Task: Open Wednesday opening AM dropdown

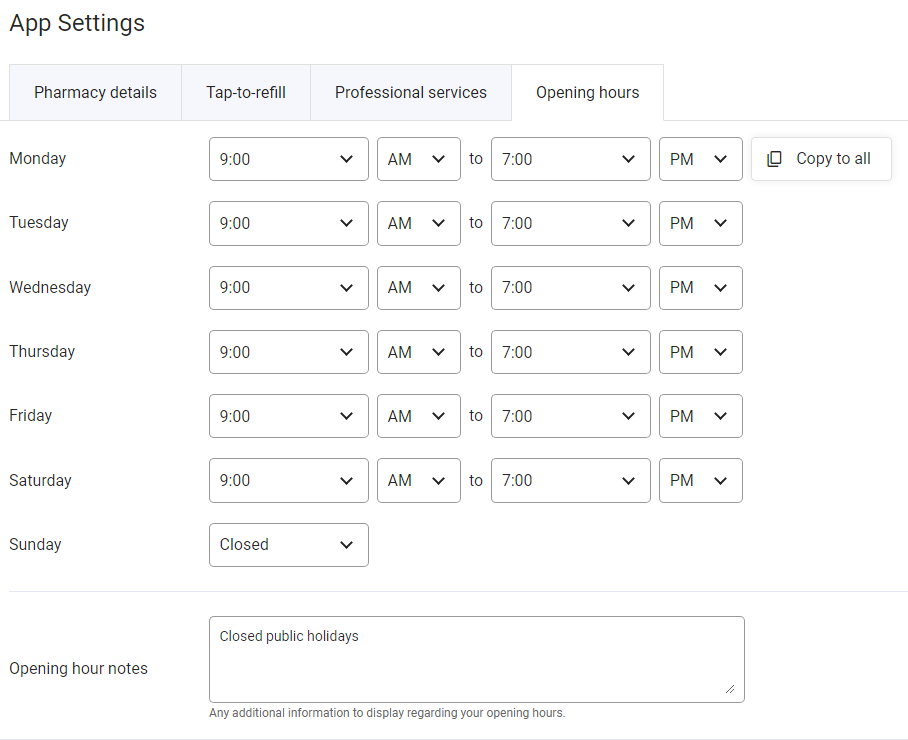Action: click(x=419, y=288)
